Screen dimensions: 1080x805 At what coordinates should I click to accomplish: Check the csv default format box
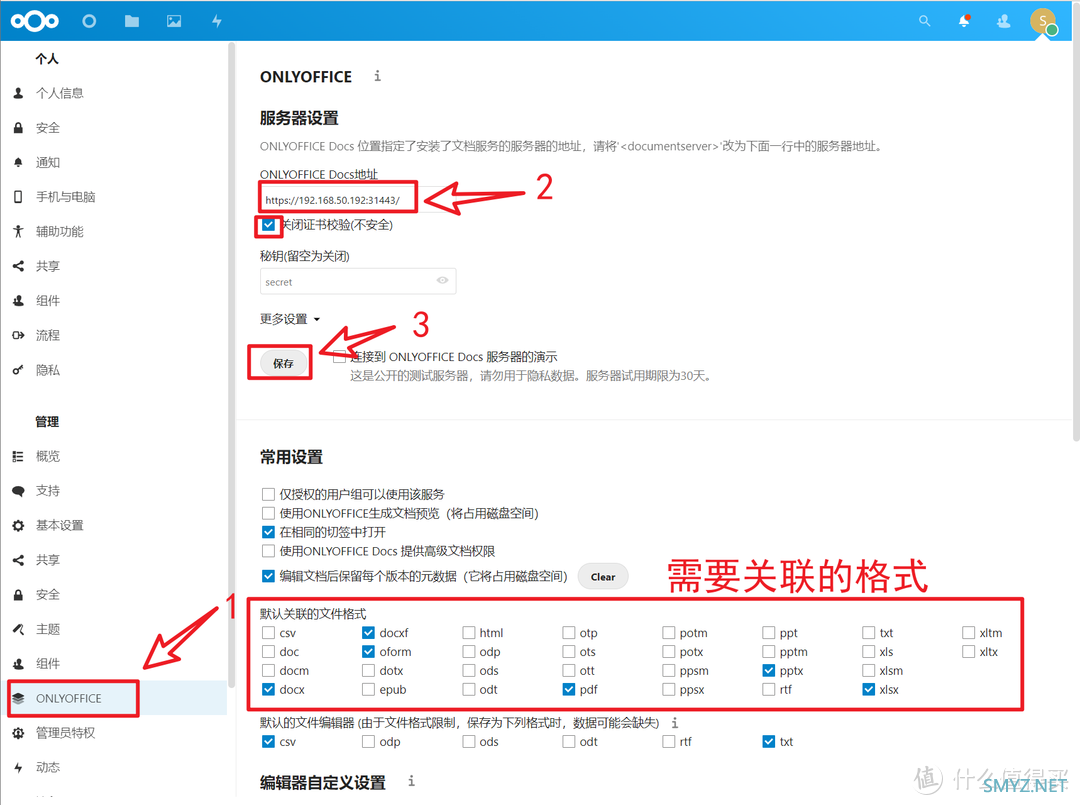[269, 633]
